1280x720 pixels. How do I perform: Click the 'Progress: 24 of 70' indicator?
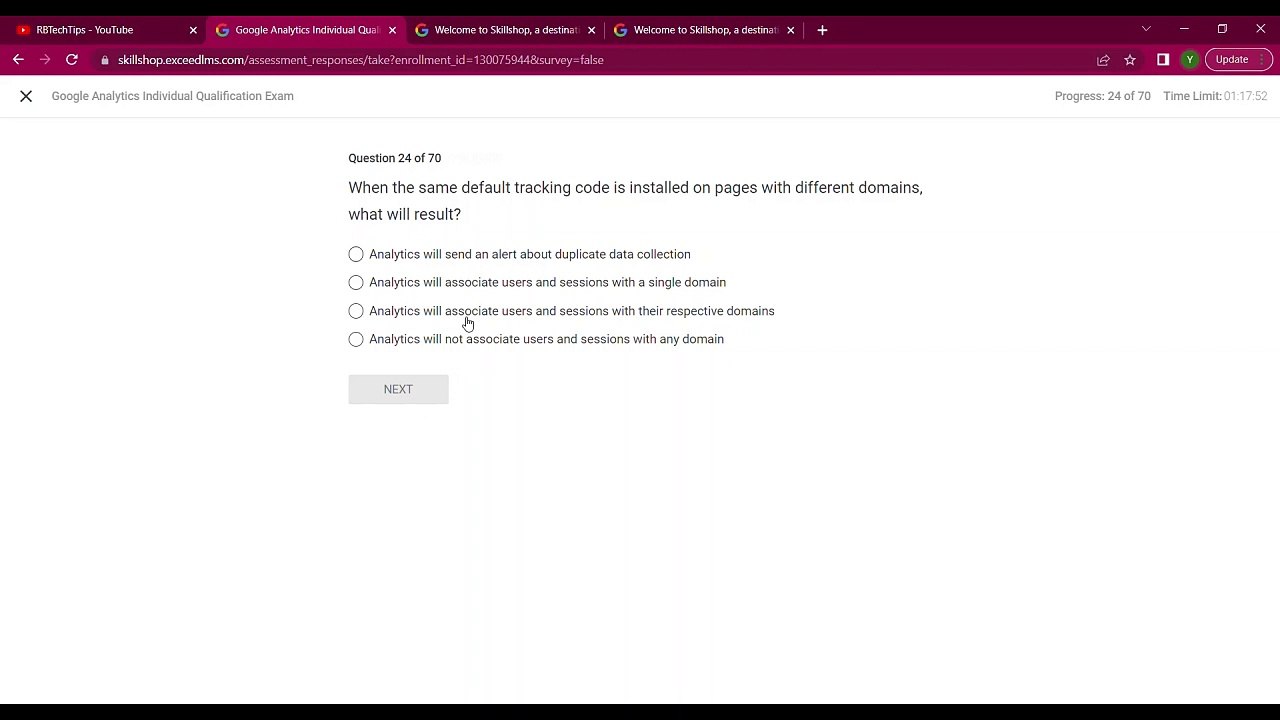(1102, 96)
